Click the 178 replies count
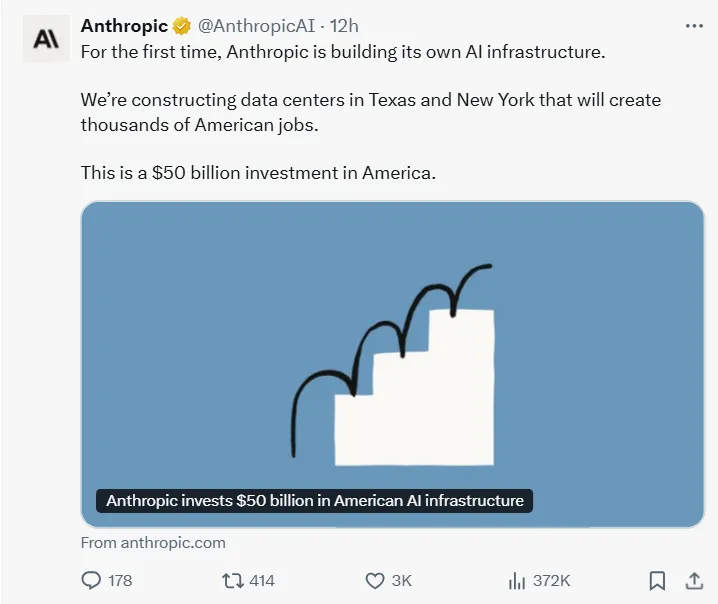Viewport: 718px width, 604px height. [x=120, y=580]
